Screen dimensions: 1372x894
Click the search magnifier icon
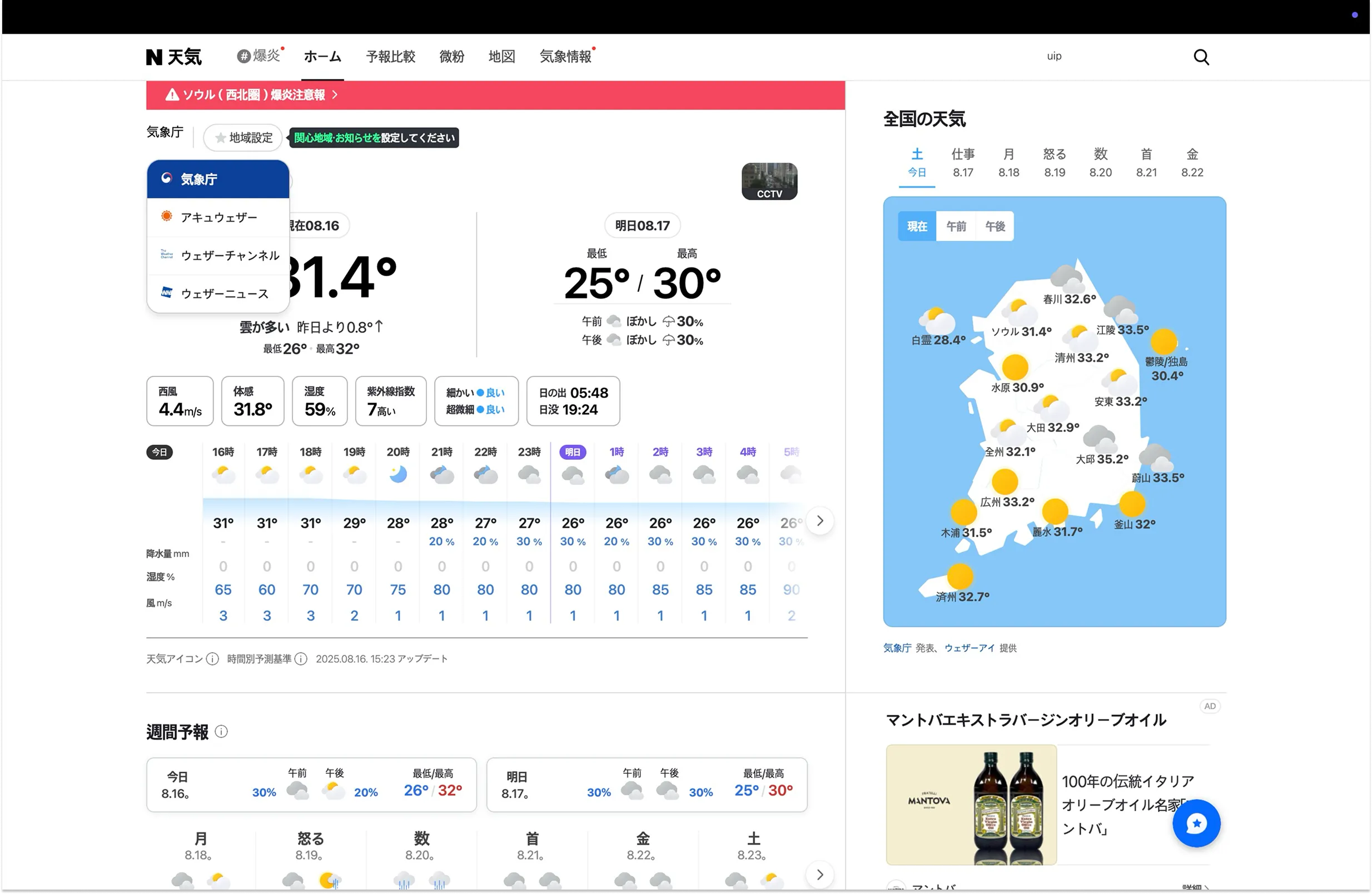click(1200, 57)
